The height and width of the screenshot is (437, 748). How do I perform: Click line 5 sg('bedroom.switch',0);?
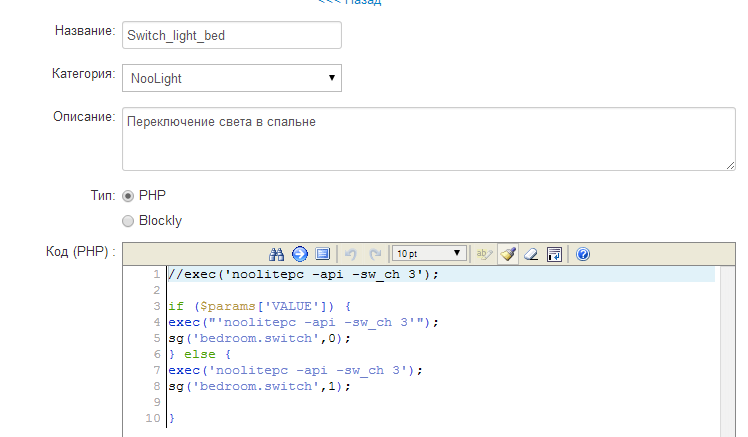pos(260,338)
